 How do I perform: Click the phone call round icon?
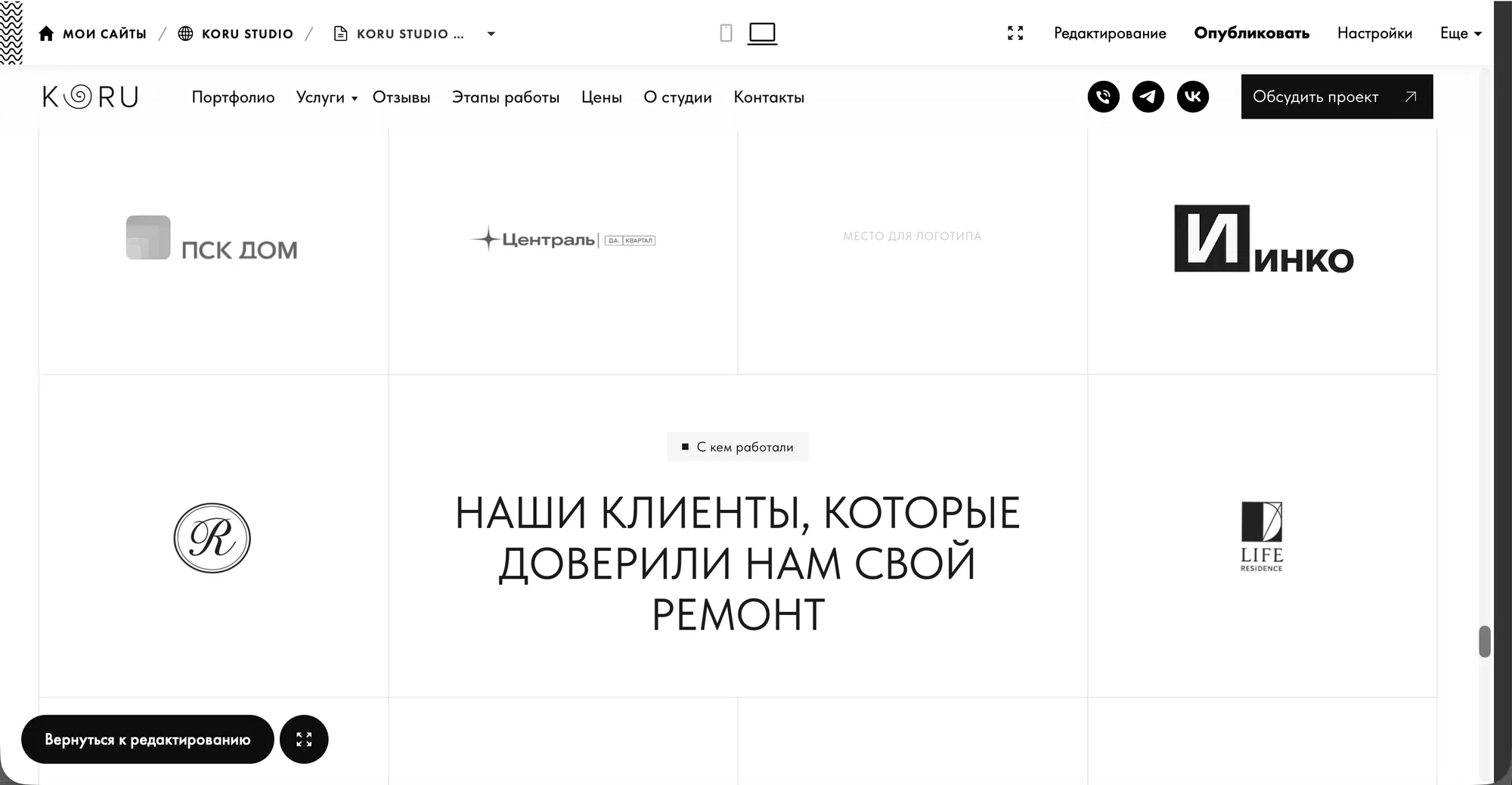tap(1104, 97)
